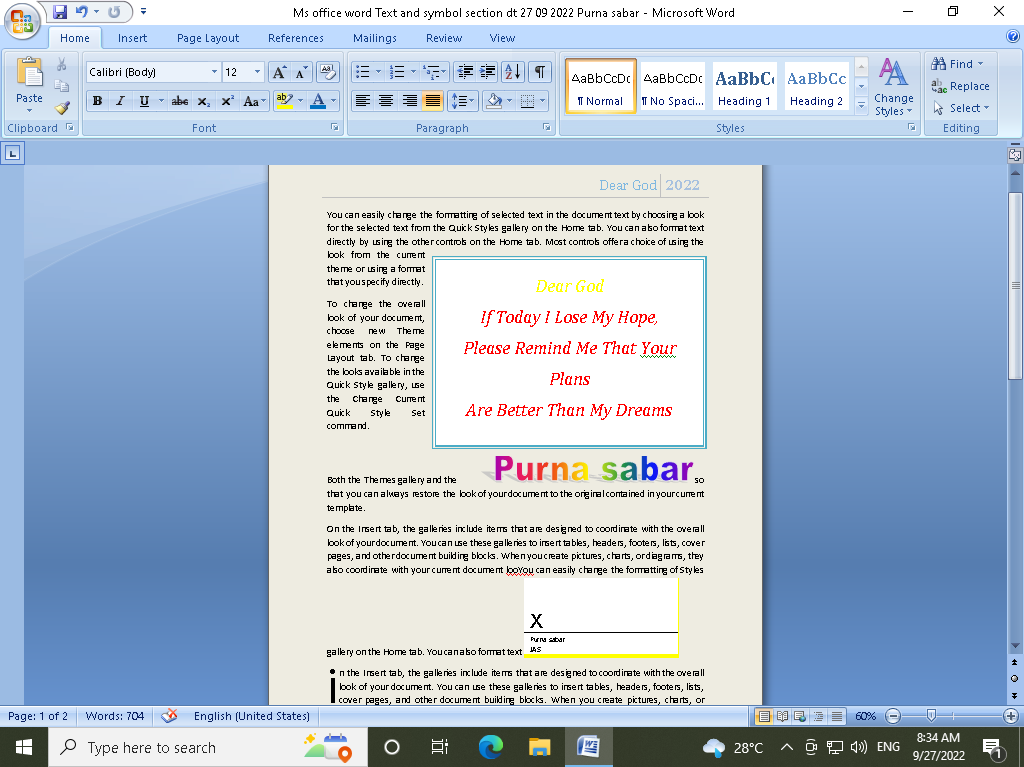
Task: Expand the Paragraph dialog launcher
Action: click(x=547, y=128)
